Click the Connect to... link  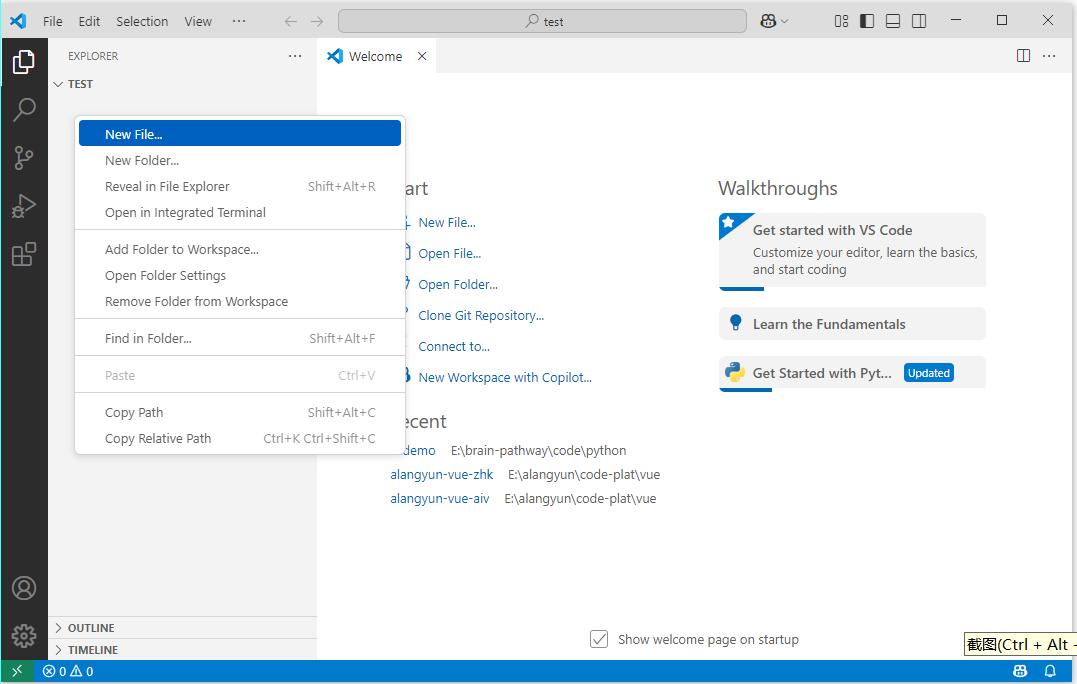tap(454, 346)
